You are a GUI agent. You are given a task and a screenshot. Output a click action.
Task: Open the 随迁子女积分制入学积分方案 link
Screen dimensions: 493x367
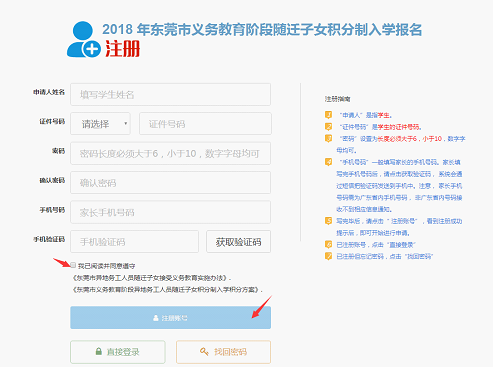pyautogui.click(x=166, y=289)
